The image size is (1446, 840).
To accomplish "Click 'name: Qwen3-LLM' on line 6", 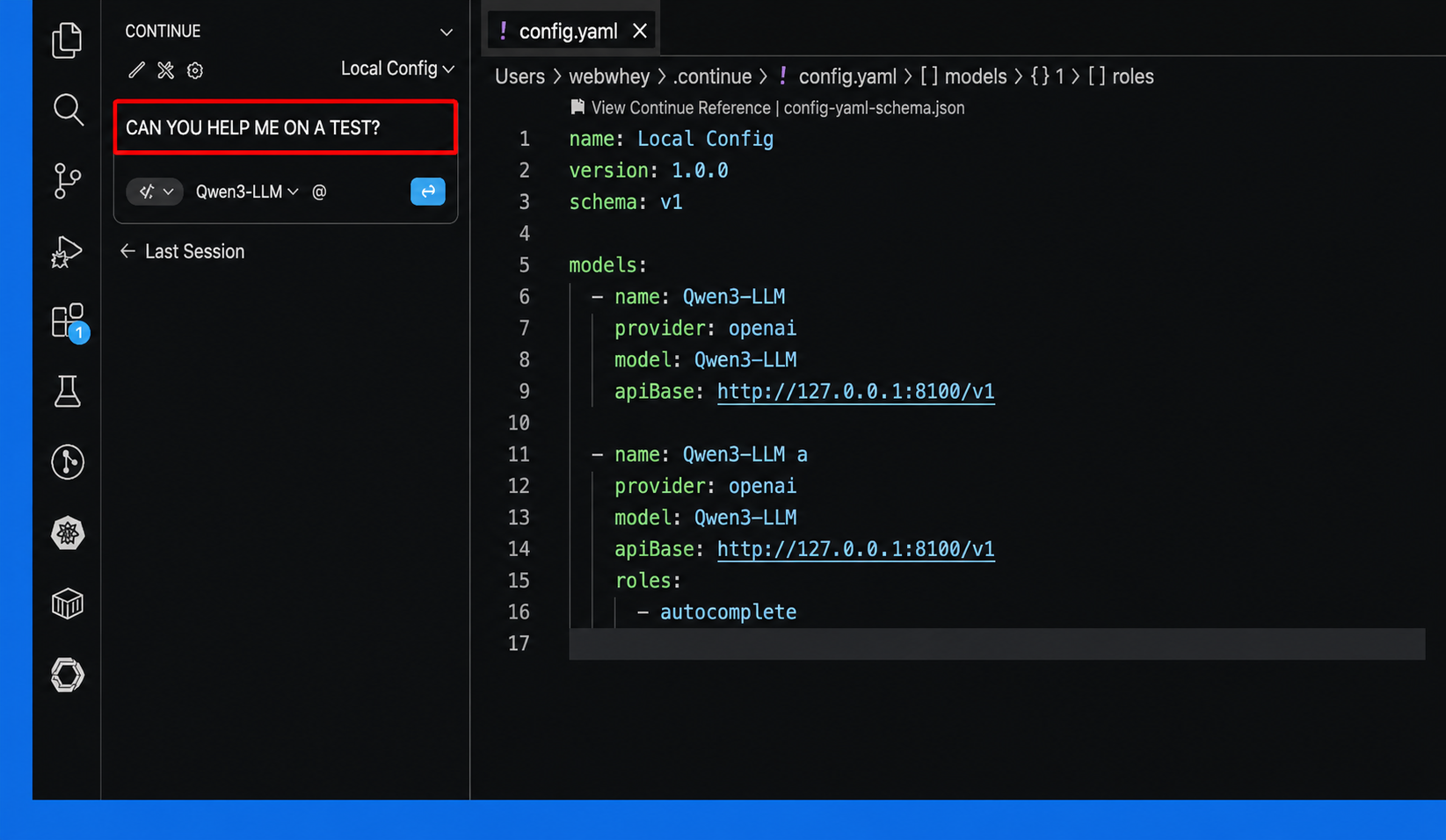I will (x=700, y=297).
